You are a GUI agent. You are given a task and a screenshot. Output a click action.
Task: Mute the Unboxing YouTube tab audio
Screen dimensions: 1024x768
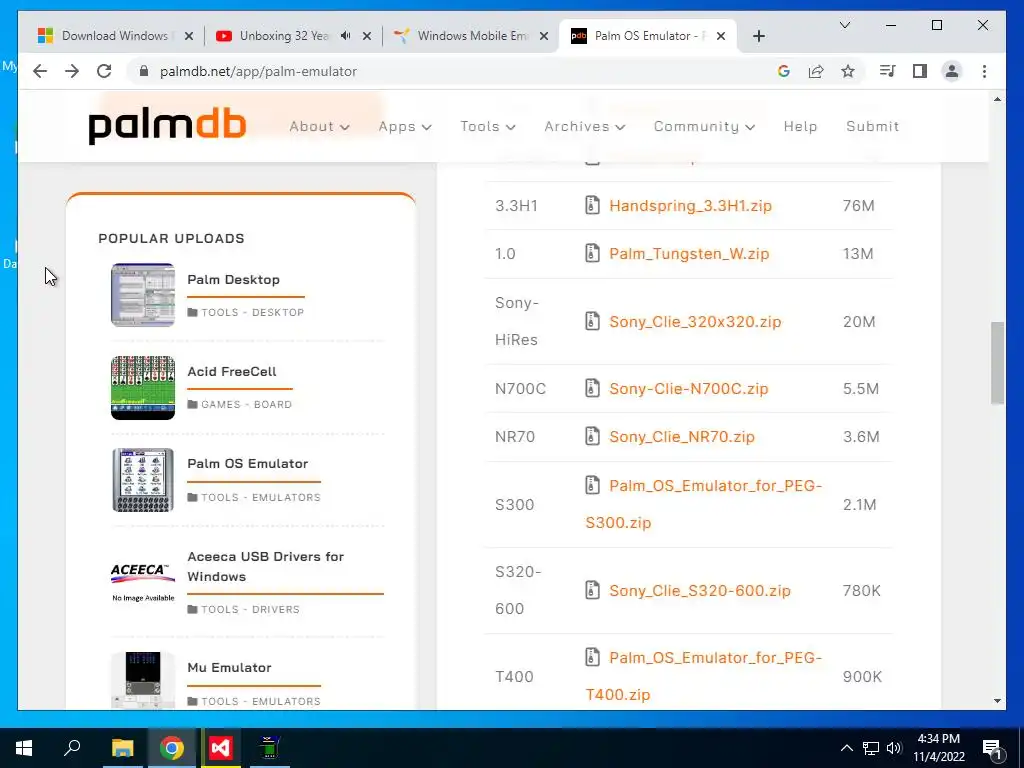point(345,36)
